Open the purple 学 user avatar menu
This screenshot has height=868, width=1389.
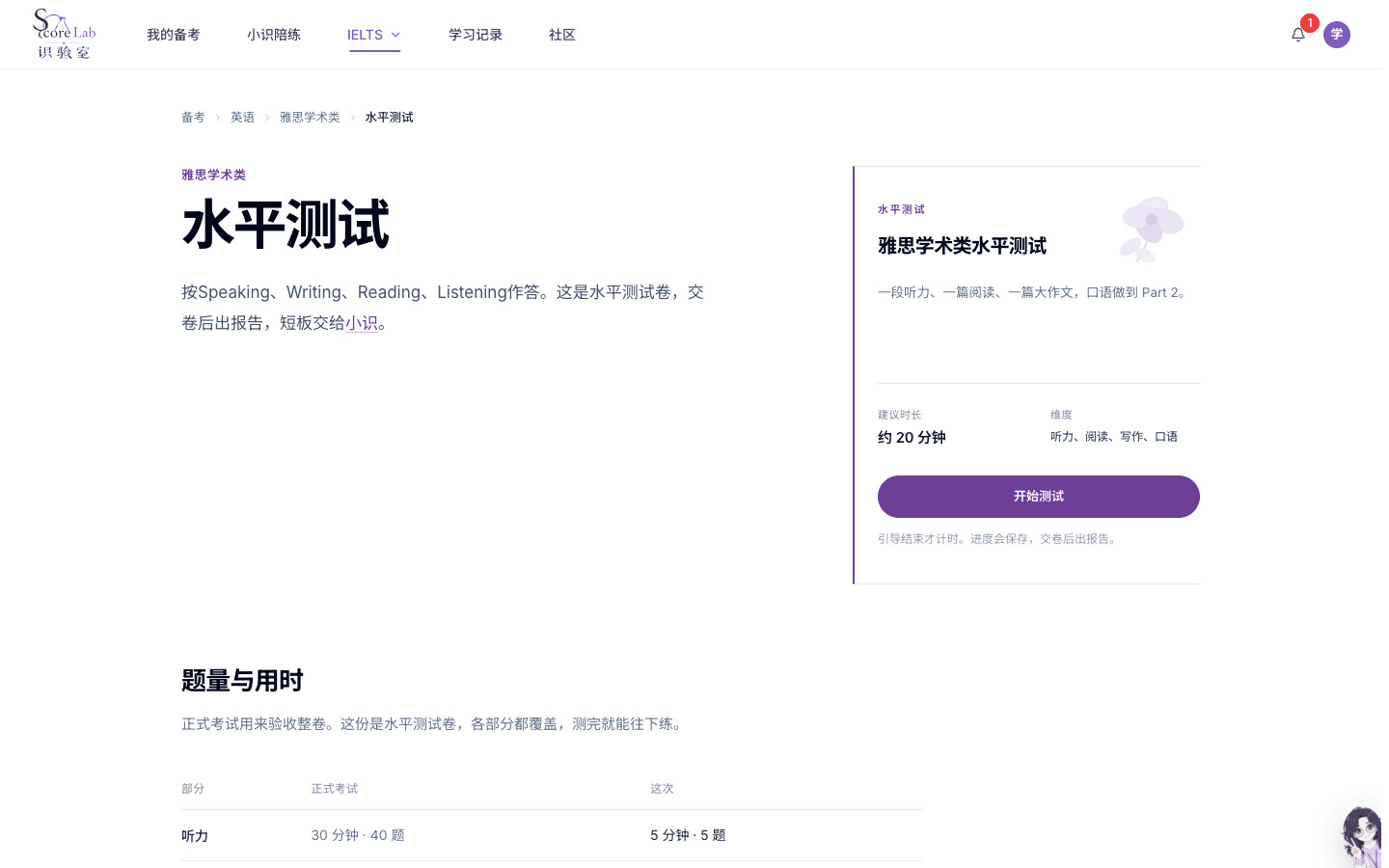coord(1337,35)
